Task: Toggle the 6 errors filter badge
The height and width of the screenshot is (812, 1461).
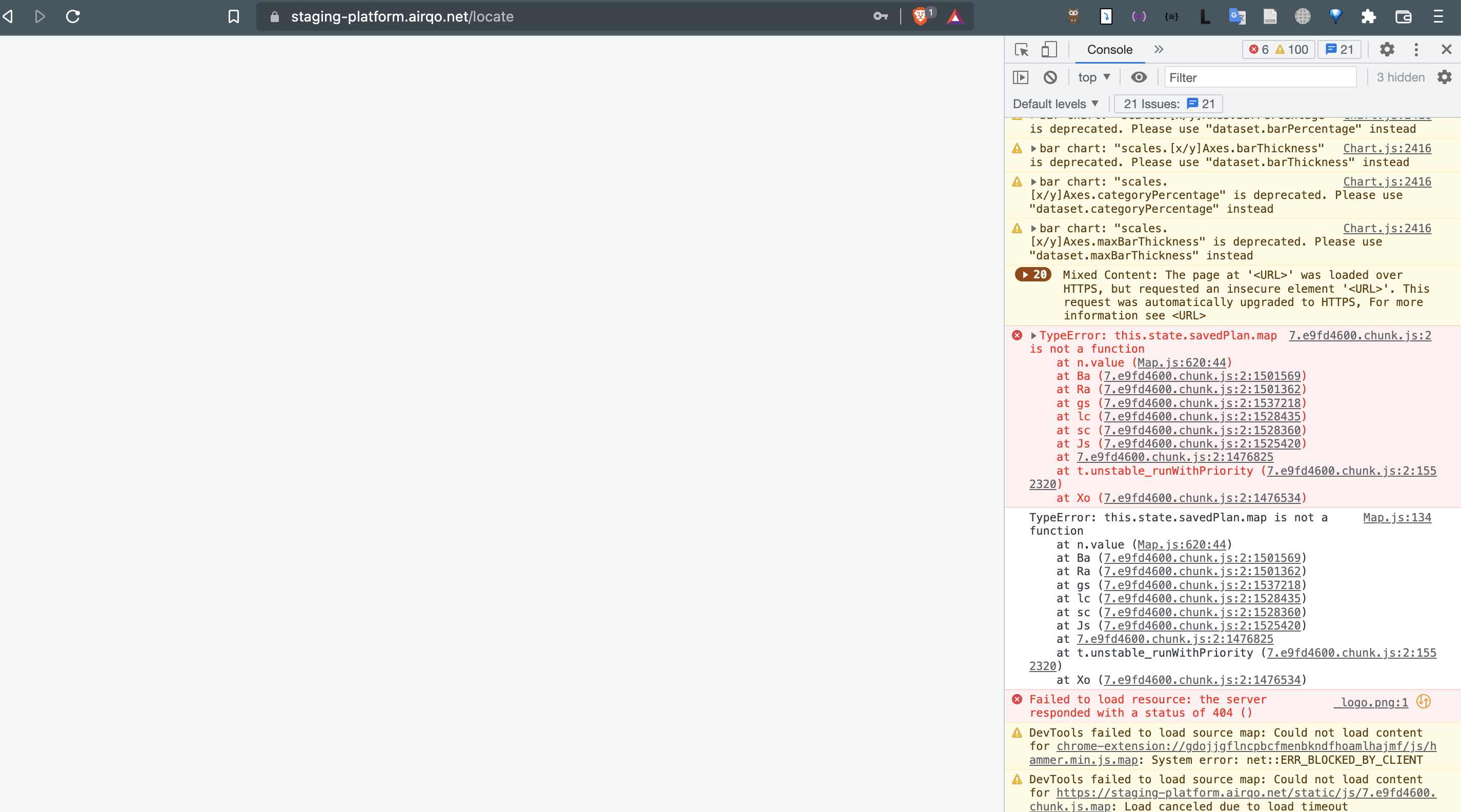Action: click(x=1259, y=49)
